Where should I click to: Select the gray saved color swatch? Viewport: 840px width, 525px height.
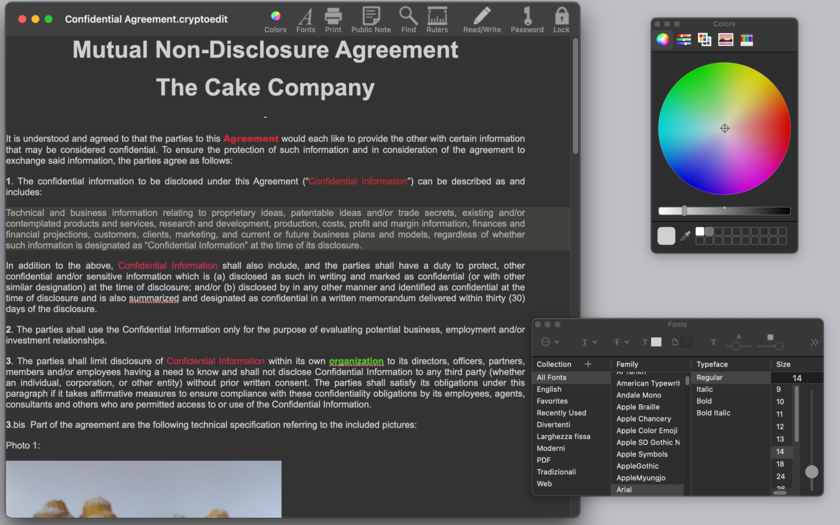coord(709,231)
